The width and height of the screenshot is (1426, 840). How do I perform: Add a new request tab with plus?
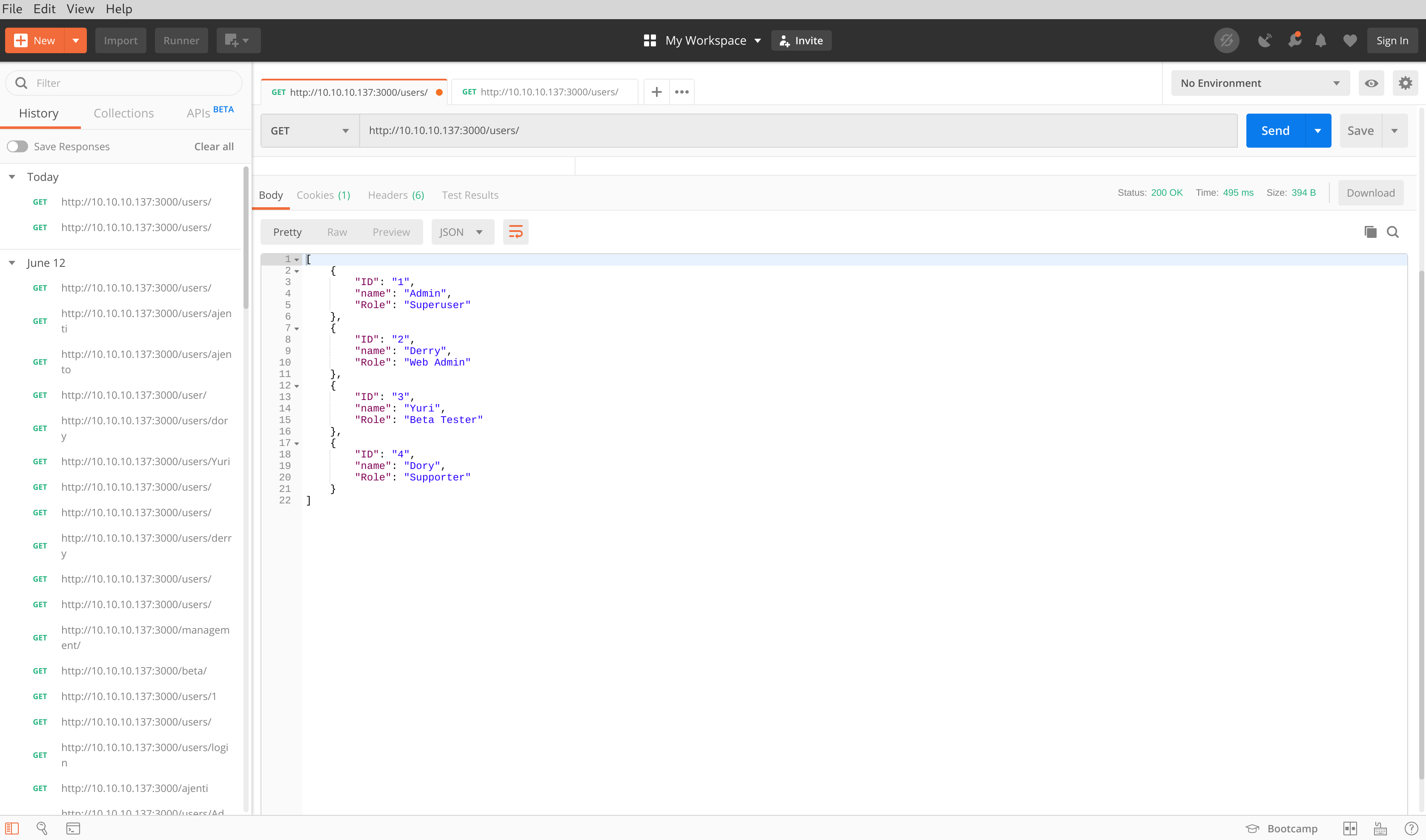pos(657,91)
